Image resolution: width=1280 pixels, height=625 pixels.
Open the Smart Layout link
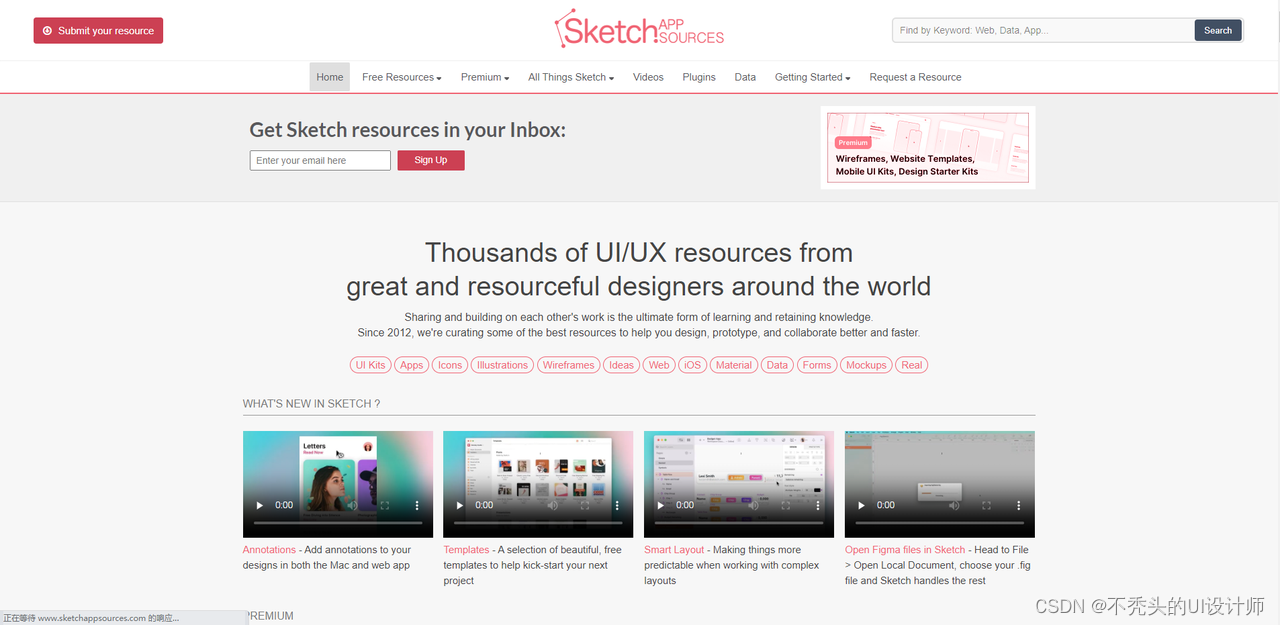point(674,550)
